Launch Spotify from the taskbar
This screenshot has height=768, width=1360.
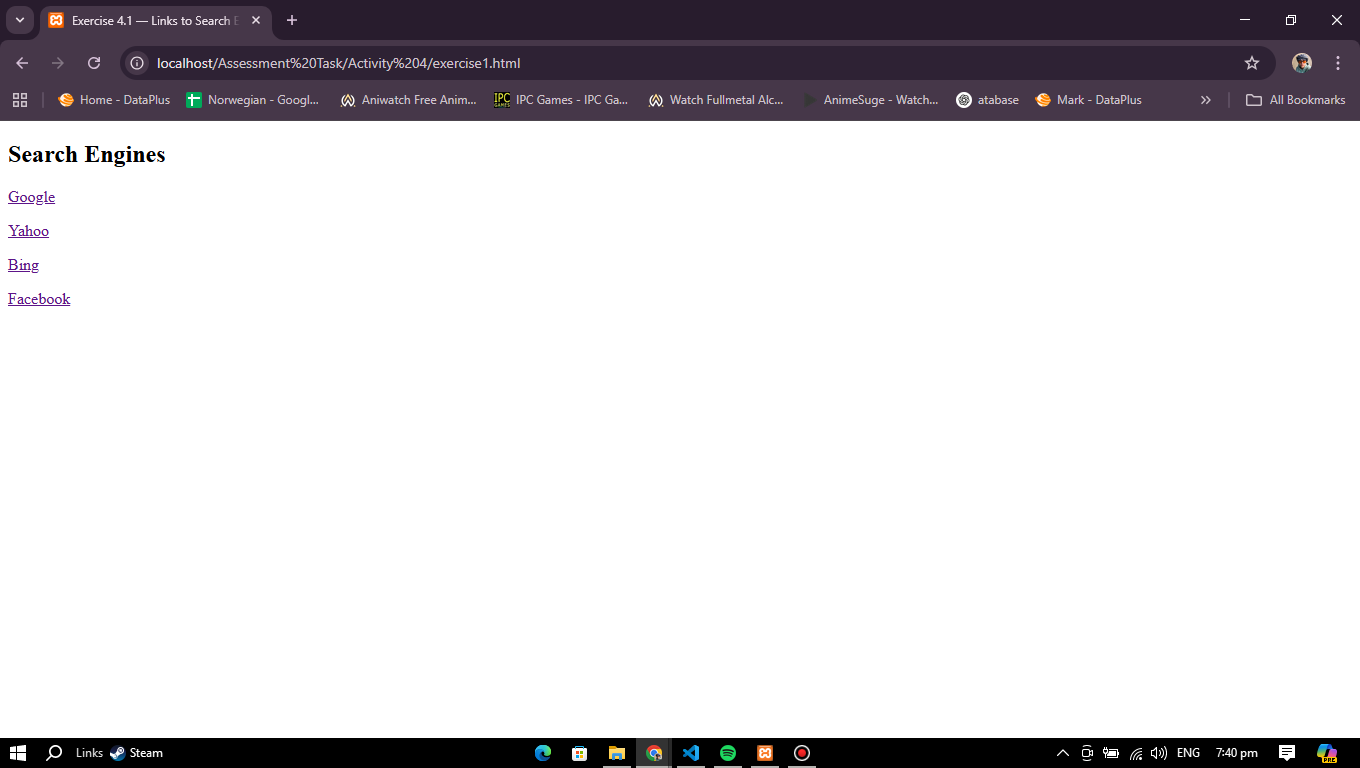pos(728,753)
